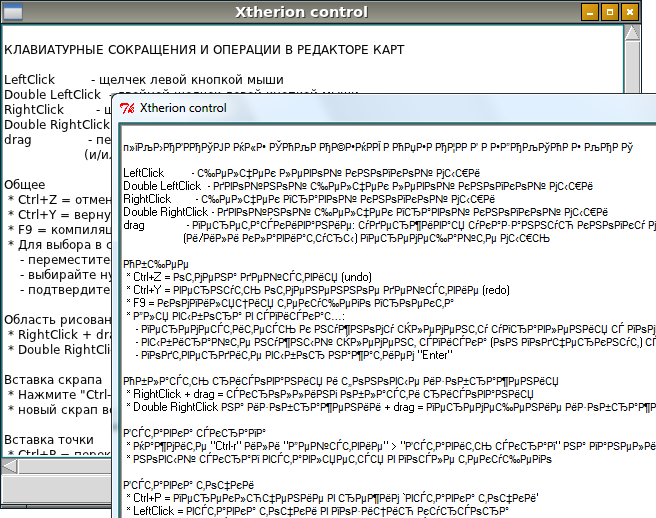
Task: Click the "Ctrl+Y = верну" line in the back window
Action: click(60, 215)
